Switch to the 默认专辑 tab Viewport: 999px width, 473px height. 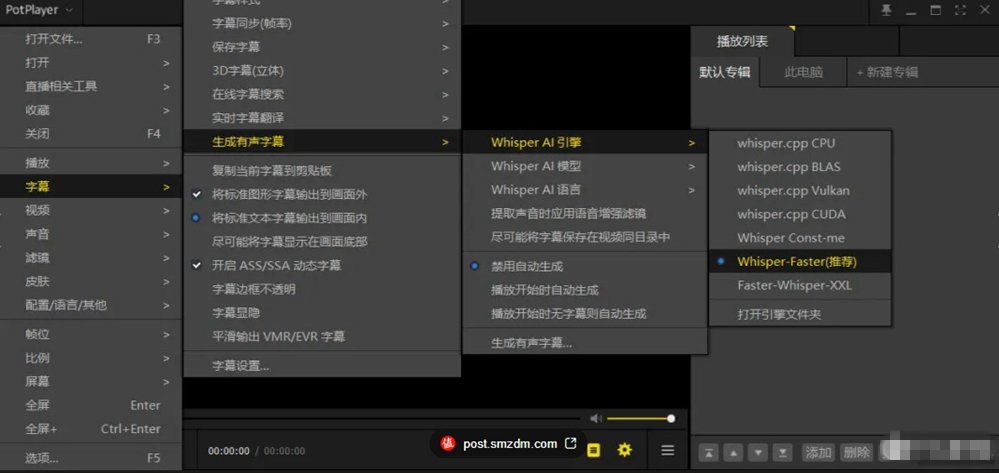pos(724,72)
